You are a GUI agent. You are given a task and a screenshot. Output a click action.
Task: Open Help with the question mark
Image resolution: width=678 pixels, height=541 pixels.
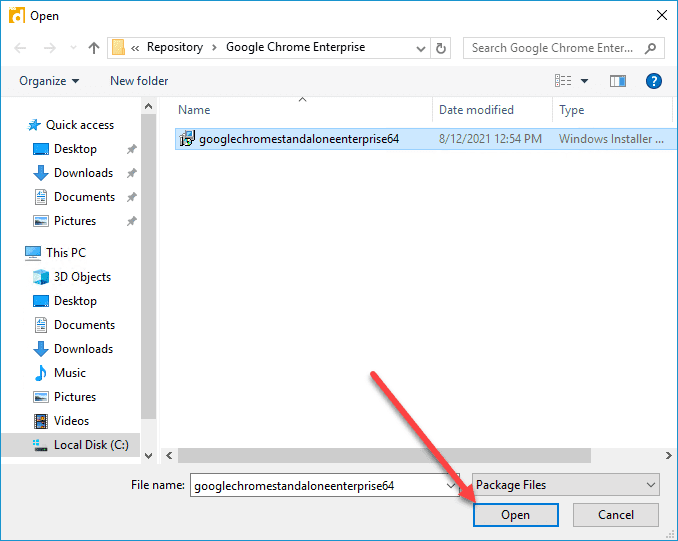pos(654,81)
